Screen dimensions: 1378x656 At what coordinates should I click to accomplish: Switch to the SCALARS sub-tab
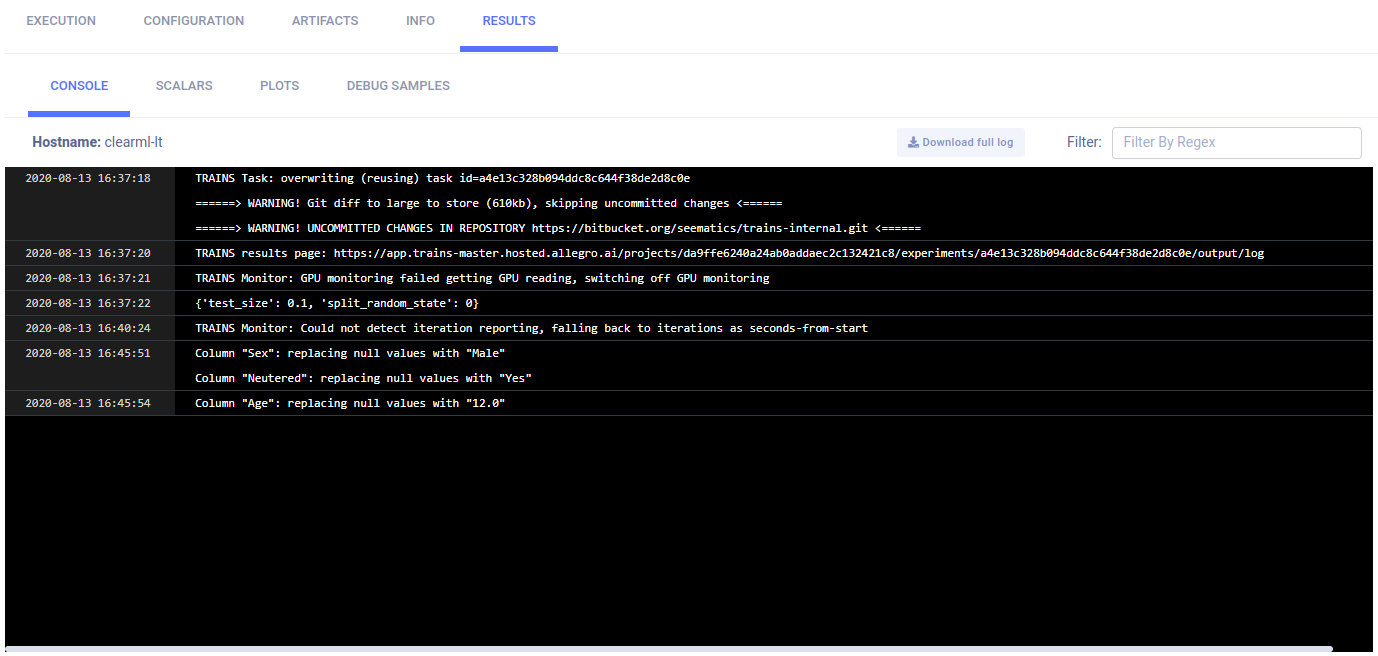(x=184, y=86)
